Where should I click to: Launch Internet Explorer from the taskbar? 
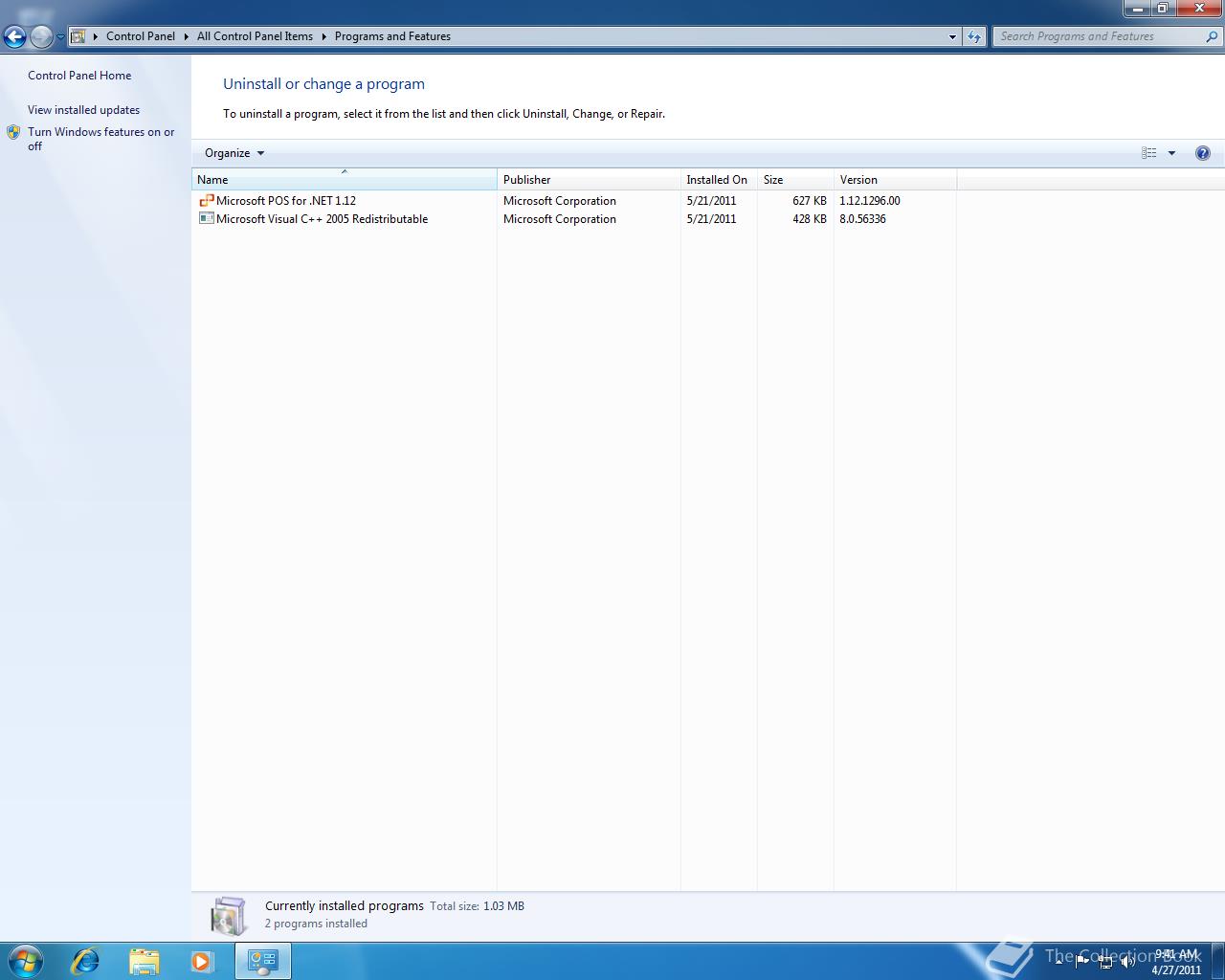pos(84,960)
